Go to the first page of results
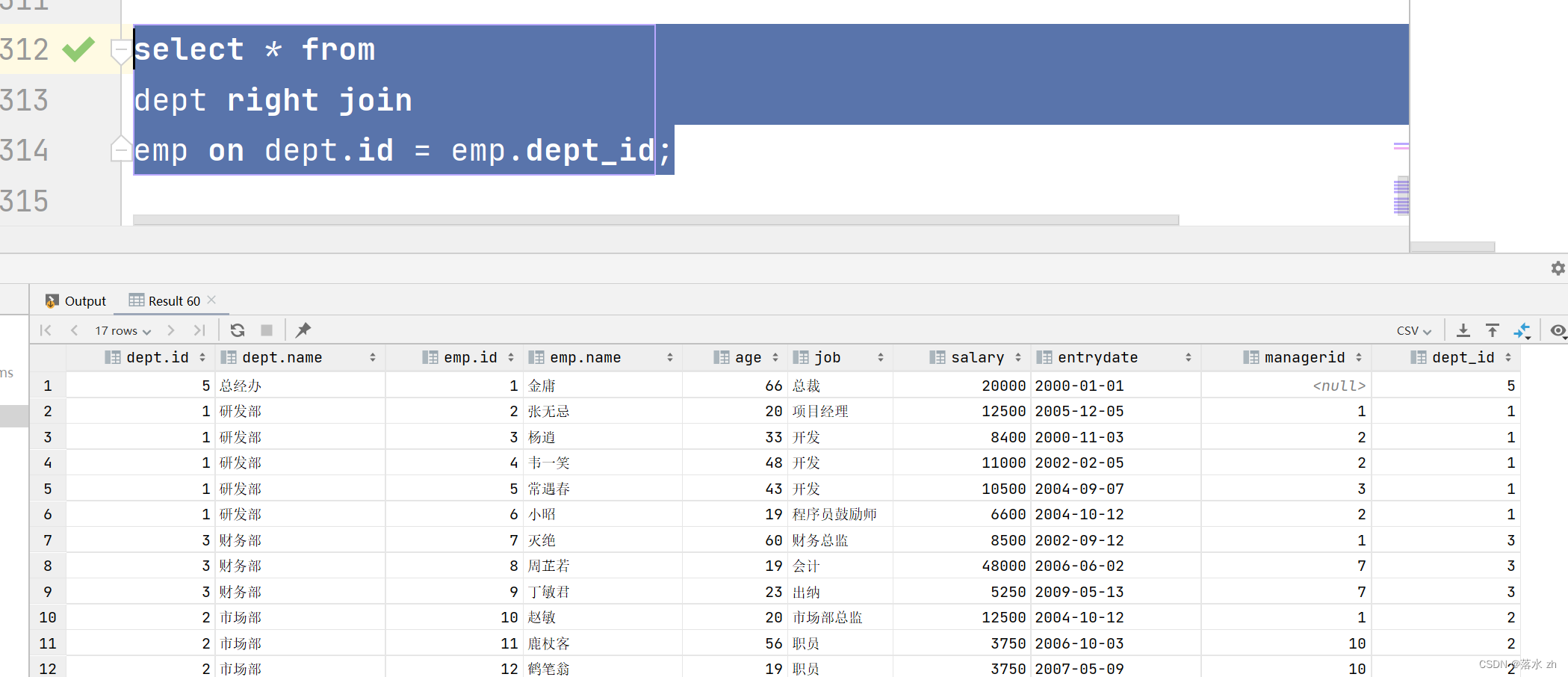The width and height of the screenshot is (1568, 677). point(46,330)
